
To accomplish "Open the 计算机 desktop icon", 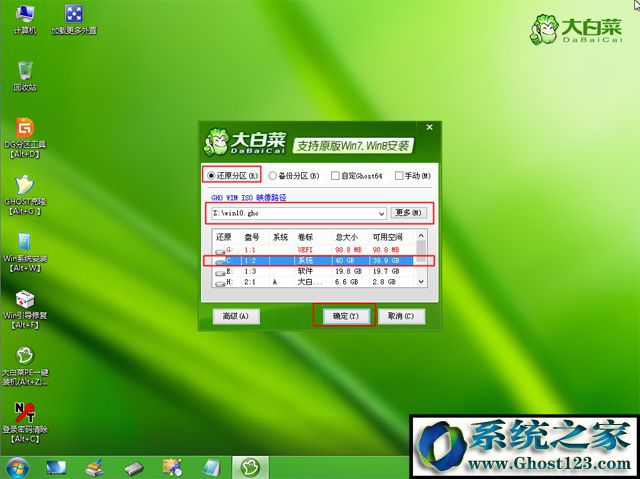I will tap(25, 20).
